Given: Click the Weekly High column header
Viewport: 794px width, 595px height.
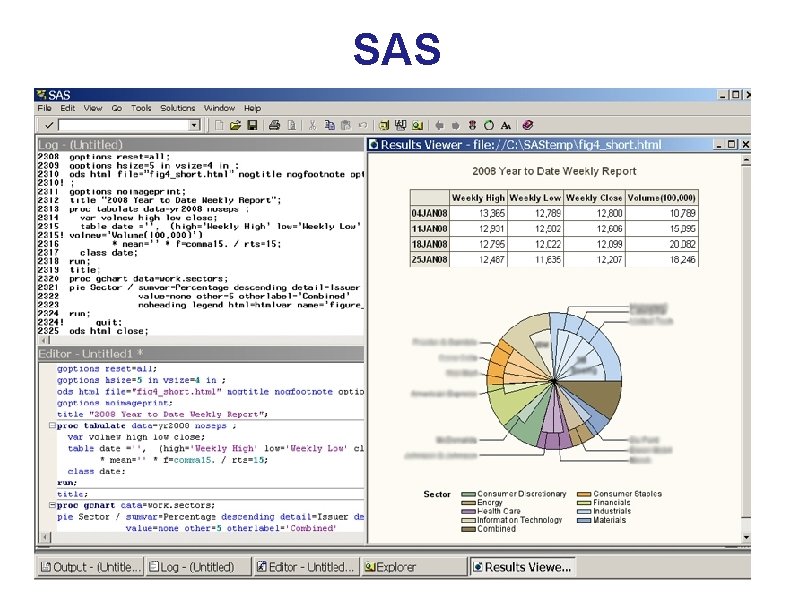Looking at the screenshot, I should point(478,198).
